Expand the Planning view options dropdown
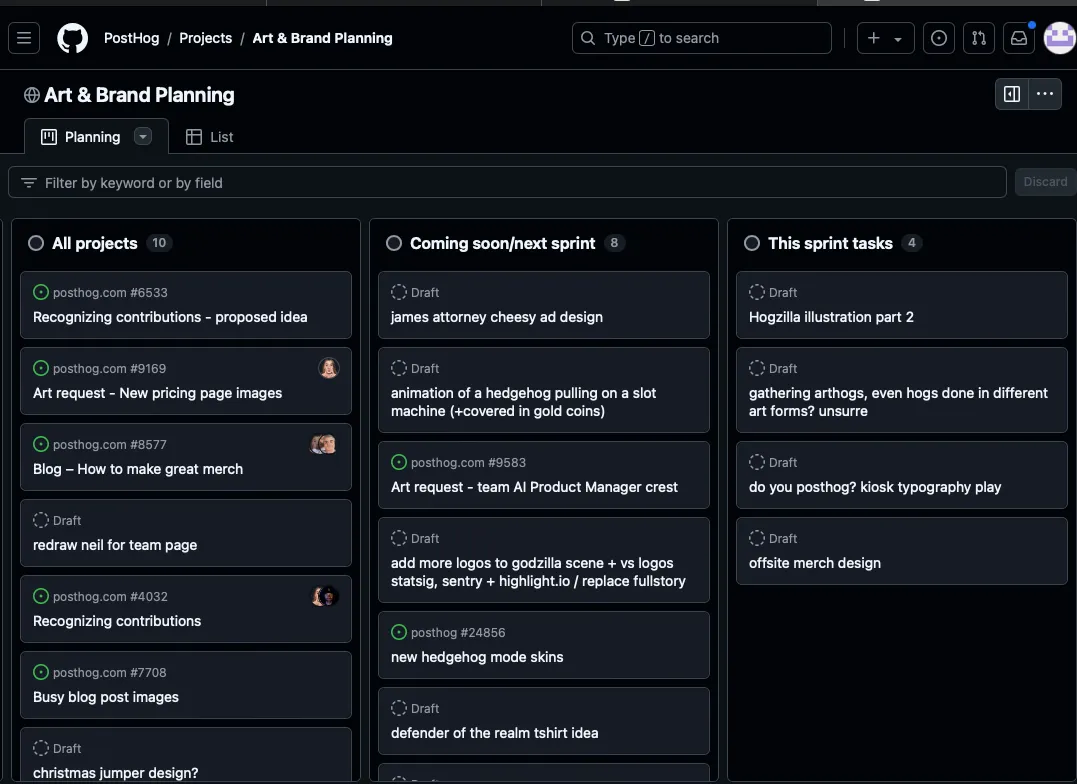The height and width of the screenshot is (784, 1077). (143, 137)
